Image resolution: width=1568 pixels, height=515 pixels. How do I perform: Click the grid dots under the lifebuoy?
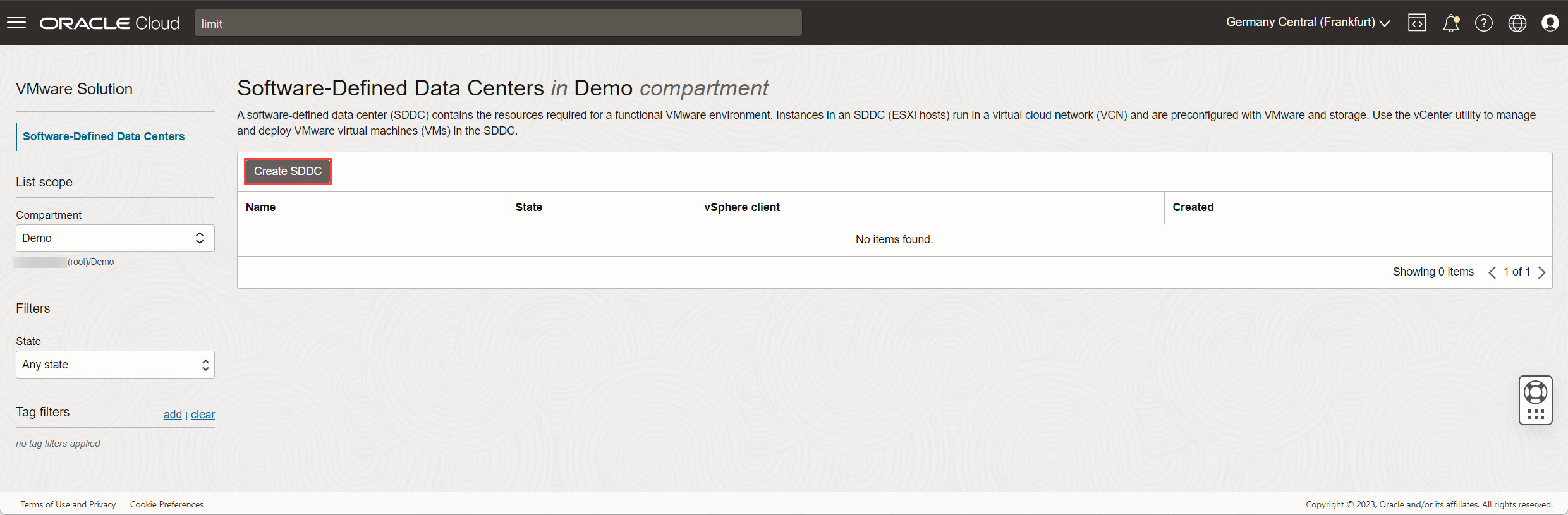coord(1536,415)
